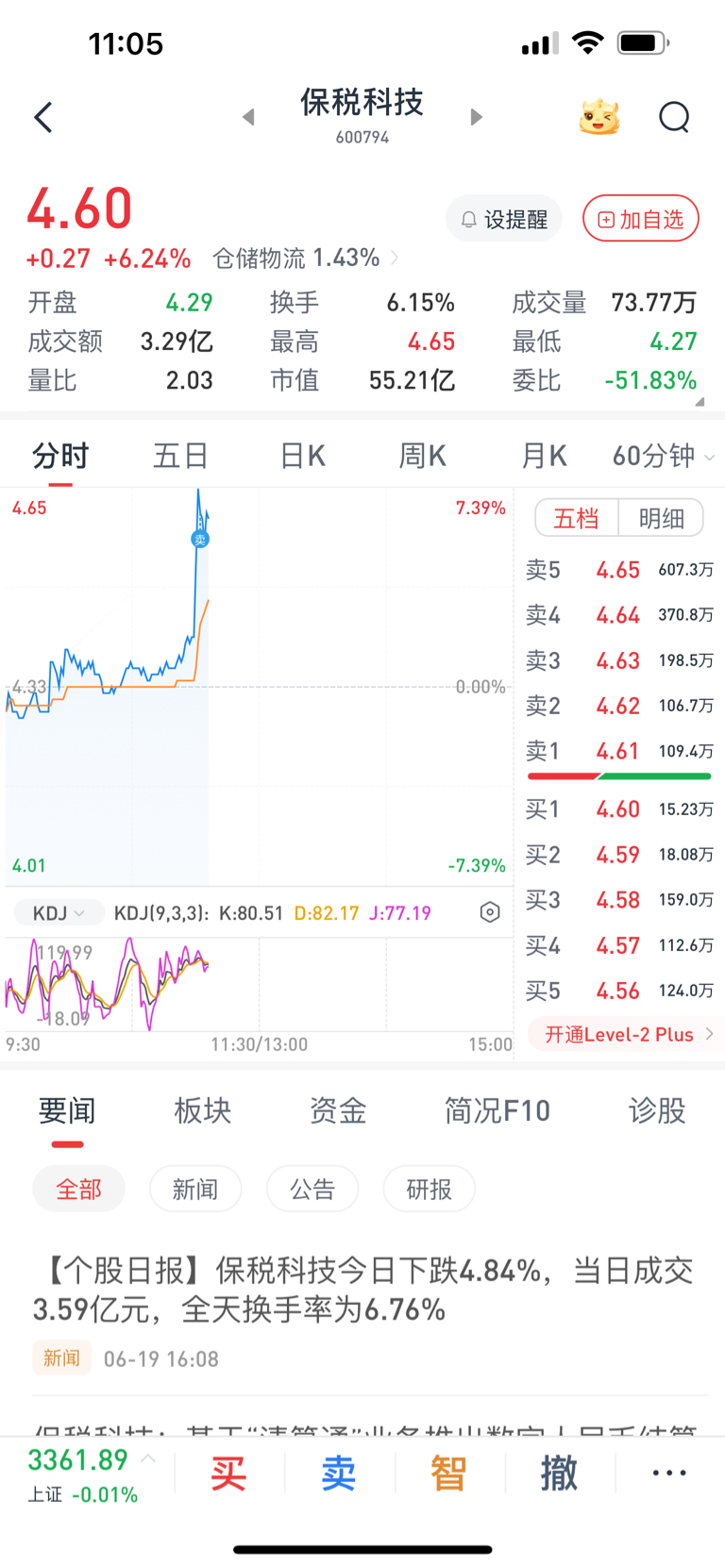
Task: Filter news by 公告 chip
Action: click(x=312, y=1190)
